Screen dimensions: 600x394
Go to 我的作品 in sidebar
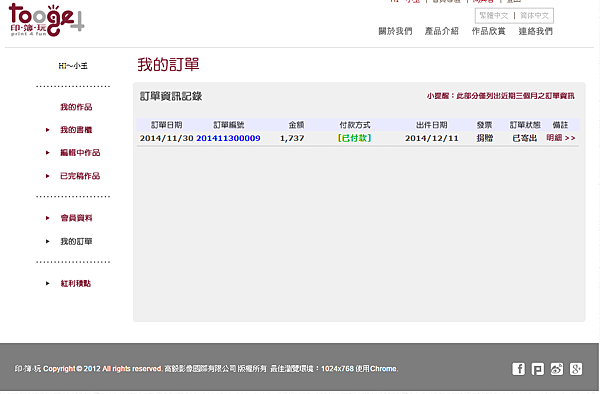76,107
